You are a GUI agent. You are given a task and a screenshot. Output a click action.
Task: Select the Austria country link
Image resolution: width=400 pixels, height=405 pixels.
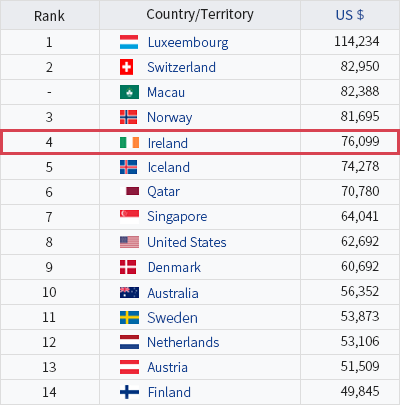click(168, 367)
